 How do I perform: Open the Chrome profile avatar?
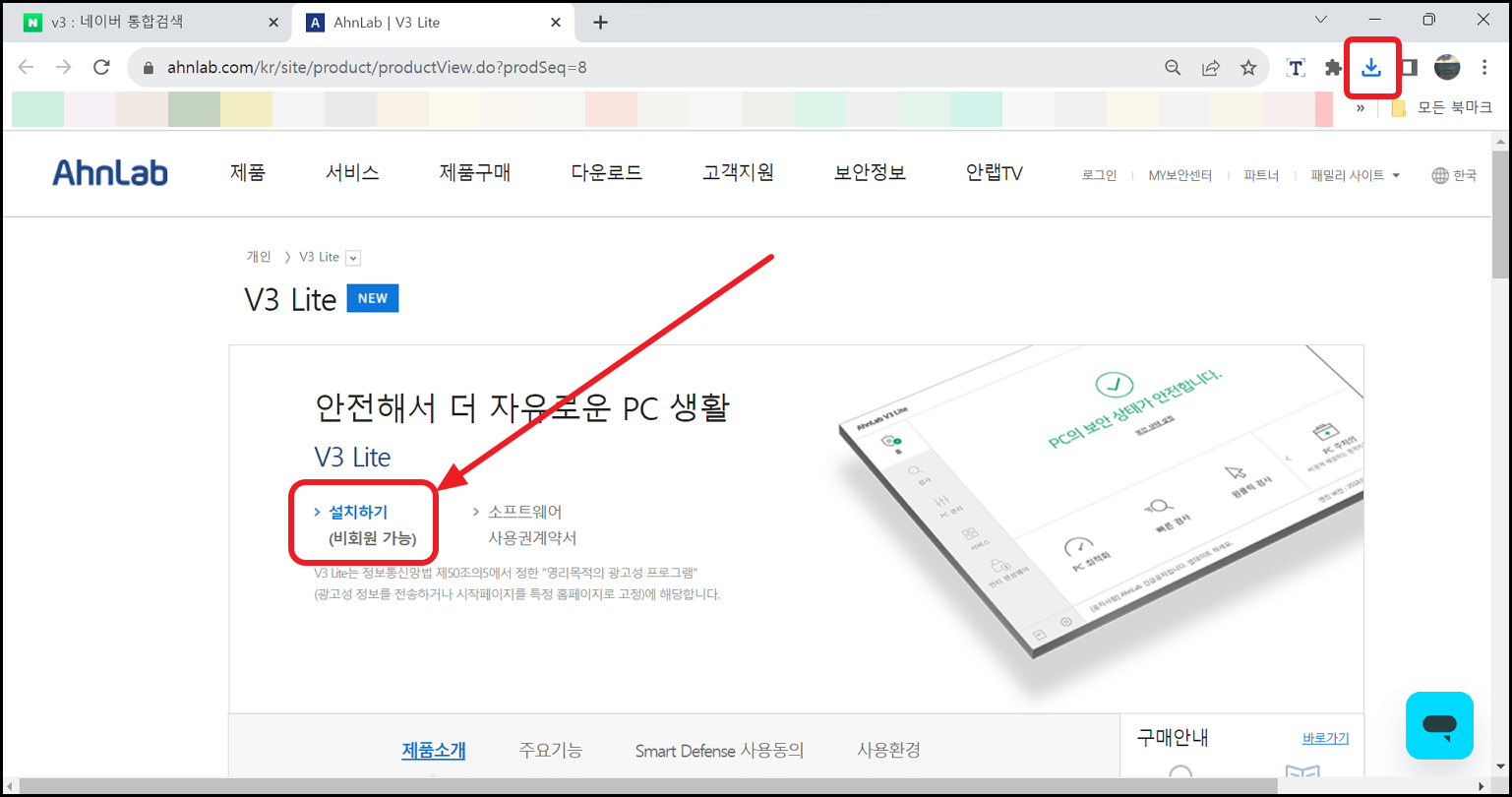pyautogui.click(x=1447, y=67)
